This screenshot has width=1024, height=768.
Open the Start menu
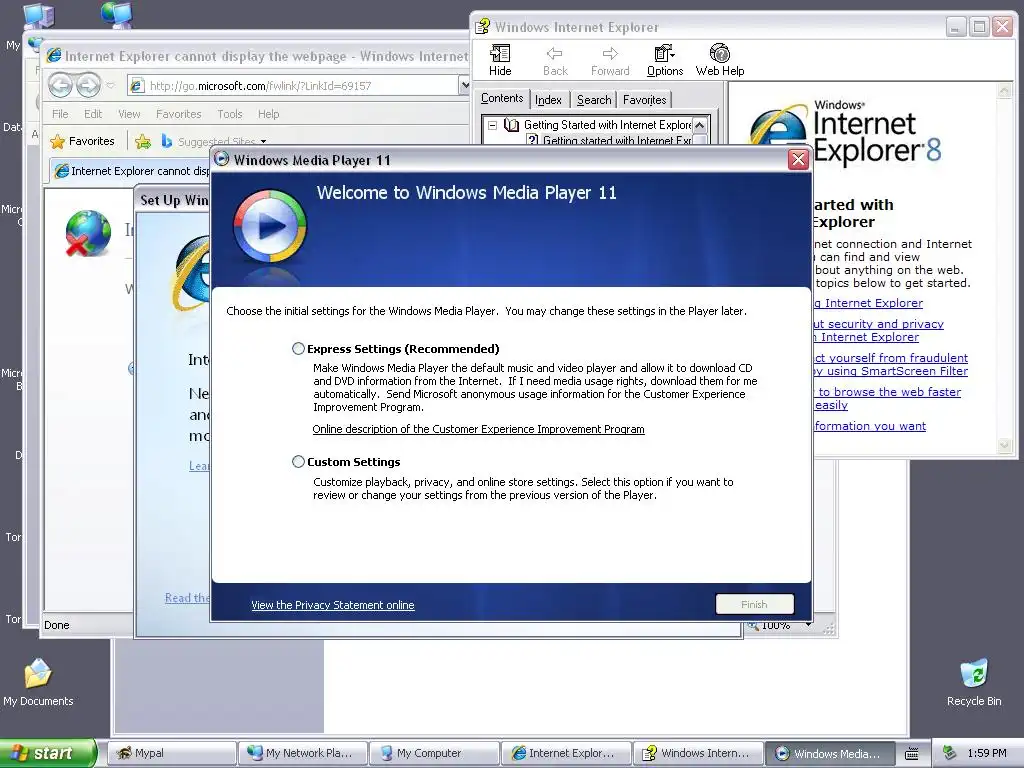48,753
